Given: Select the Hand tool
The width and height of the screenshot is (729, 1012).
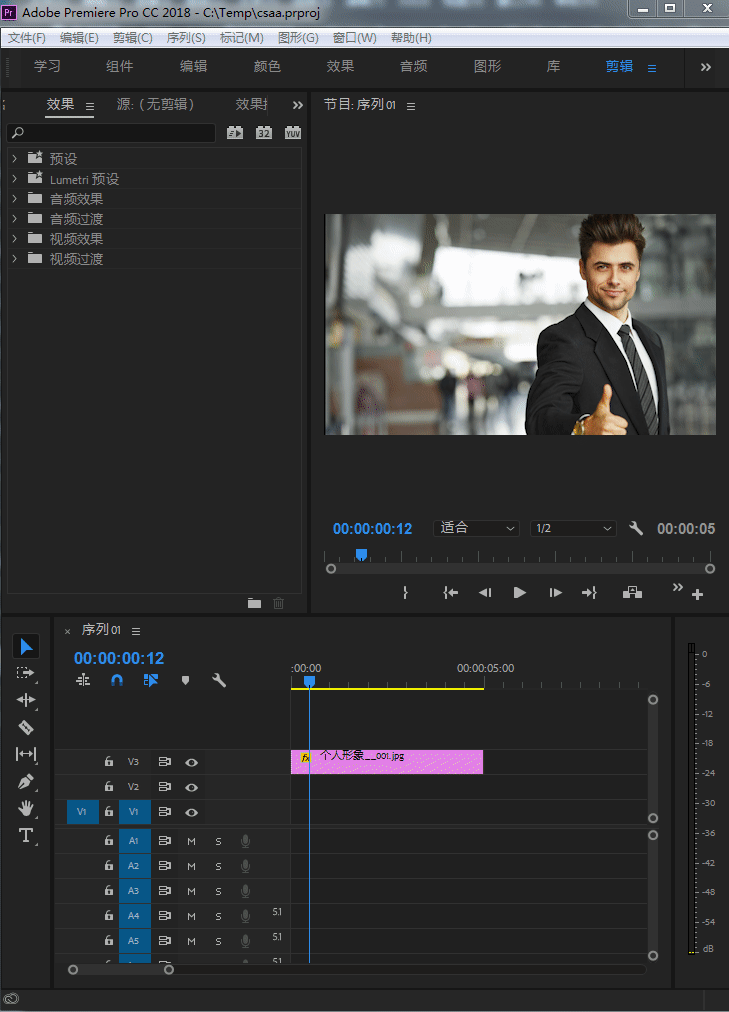Looking at the screenshot, I should (x=26, y=808).
